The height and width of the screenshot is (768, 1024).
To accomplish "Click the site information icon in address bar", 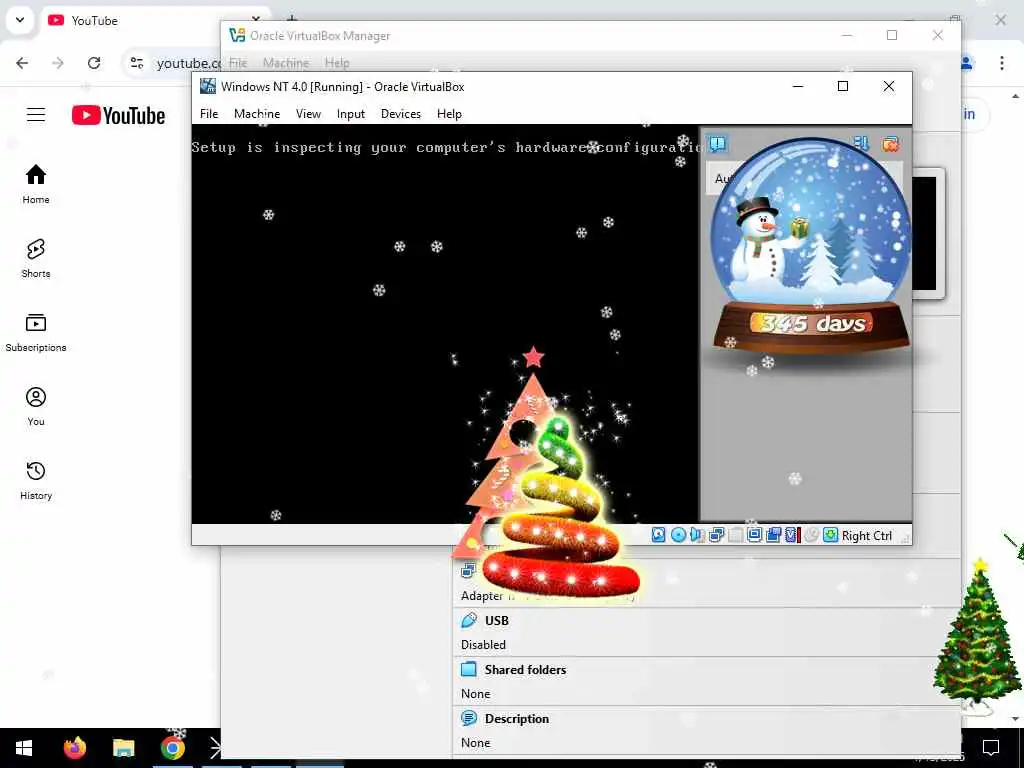I will [136, 63].
